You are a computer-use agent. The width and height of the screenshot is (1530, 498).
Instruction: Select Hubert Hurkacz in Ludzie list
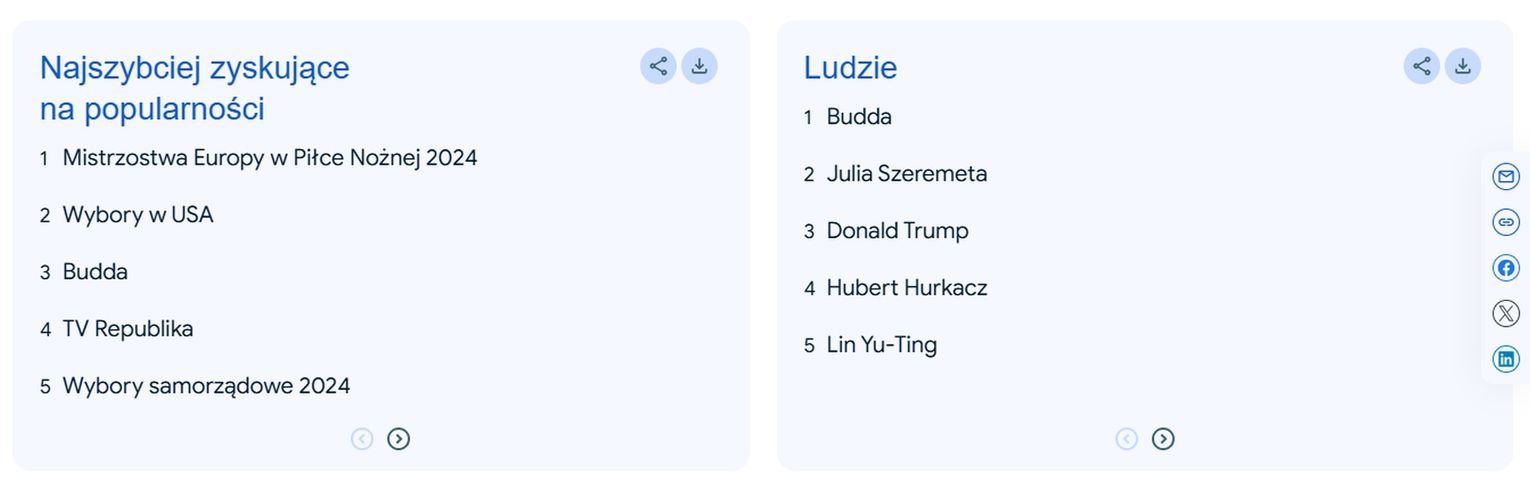(906, 288)
